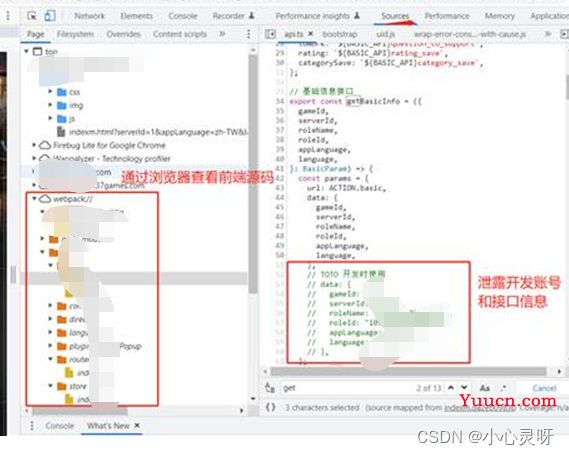Click the getBasicInfo function name
Image resolution: width=569 pixels, height=455 pixels.
coord(373,101)
